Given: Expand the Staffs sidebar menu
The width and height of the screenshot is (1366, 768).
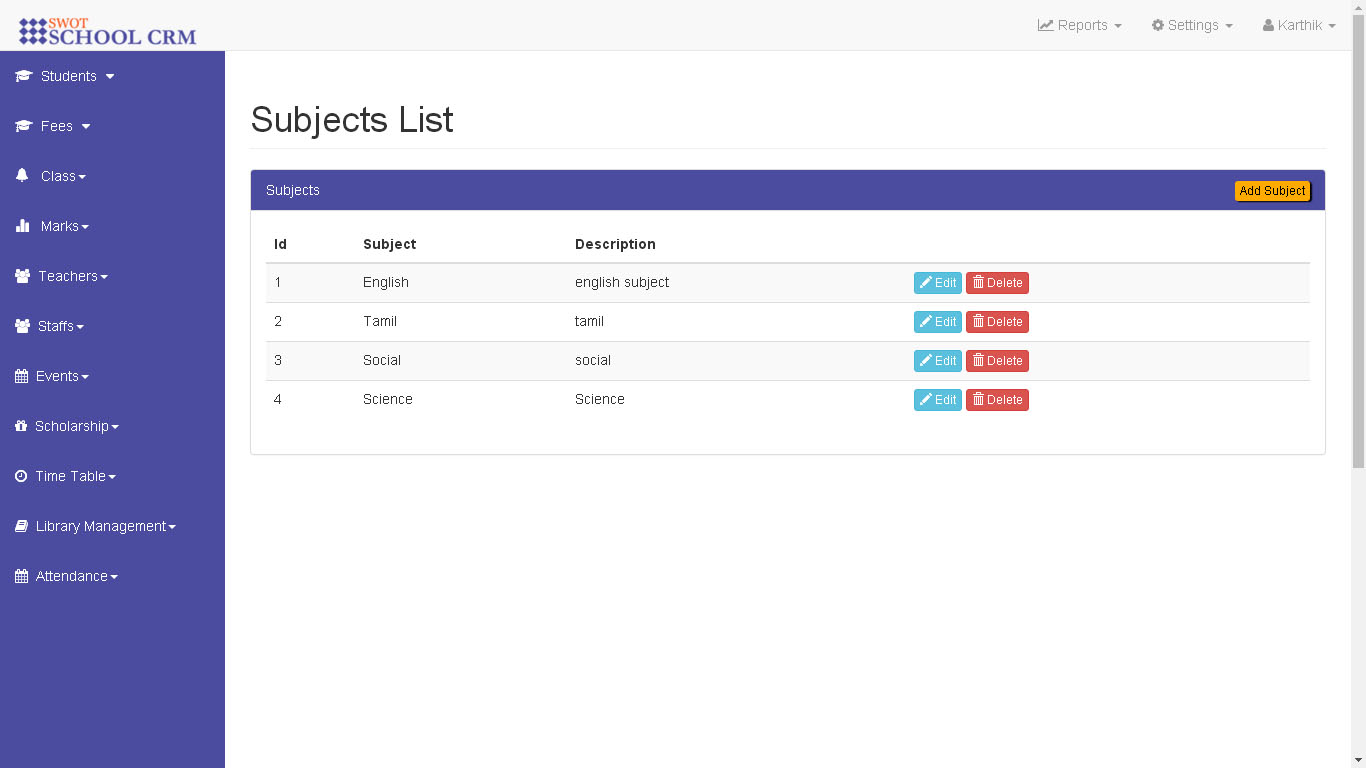Looking at the screenshot, I should click(x=56, y=326).
